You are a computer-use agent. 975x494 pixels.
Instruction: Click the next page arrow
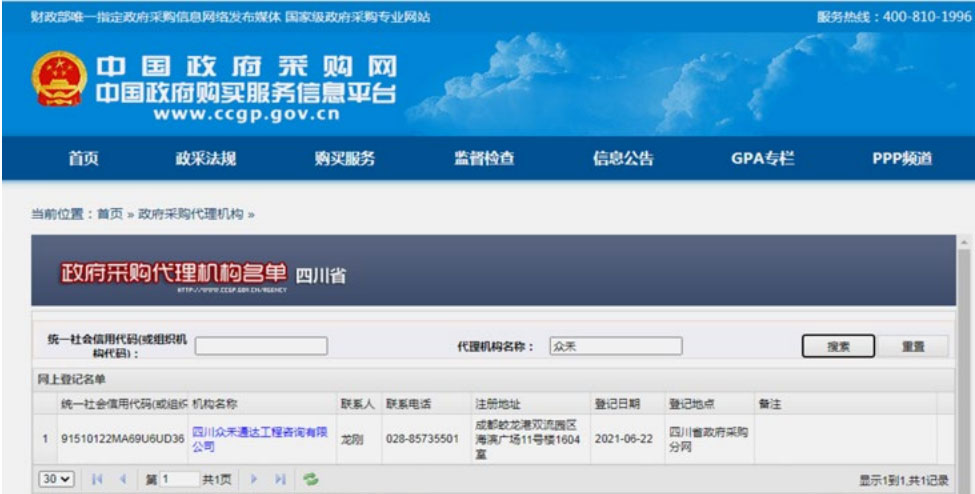[256, 480]
